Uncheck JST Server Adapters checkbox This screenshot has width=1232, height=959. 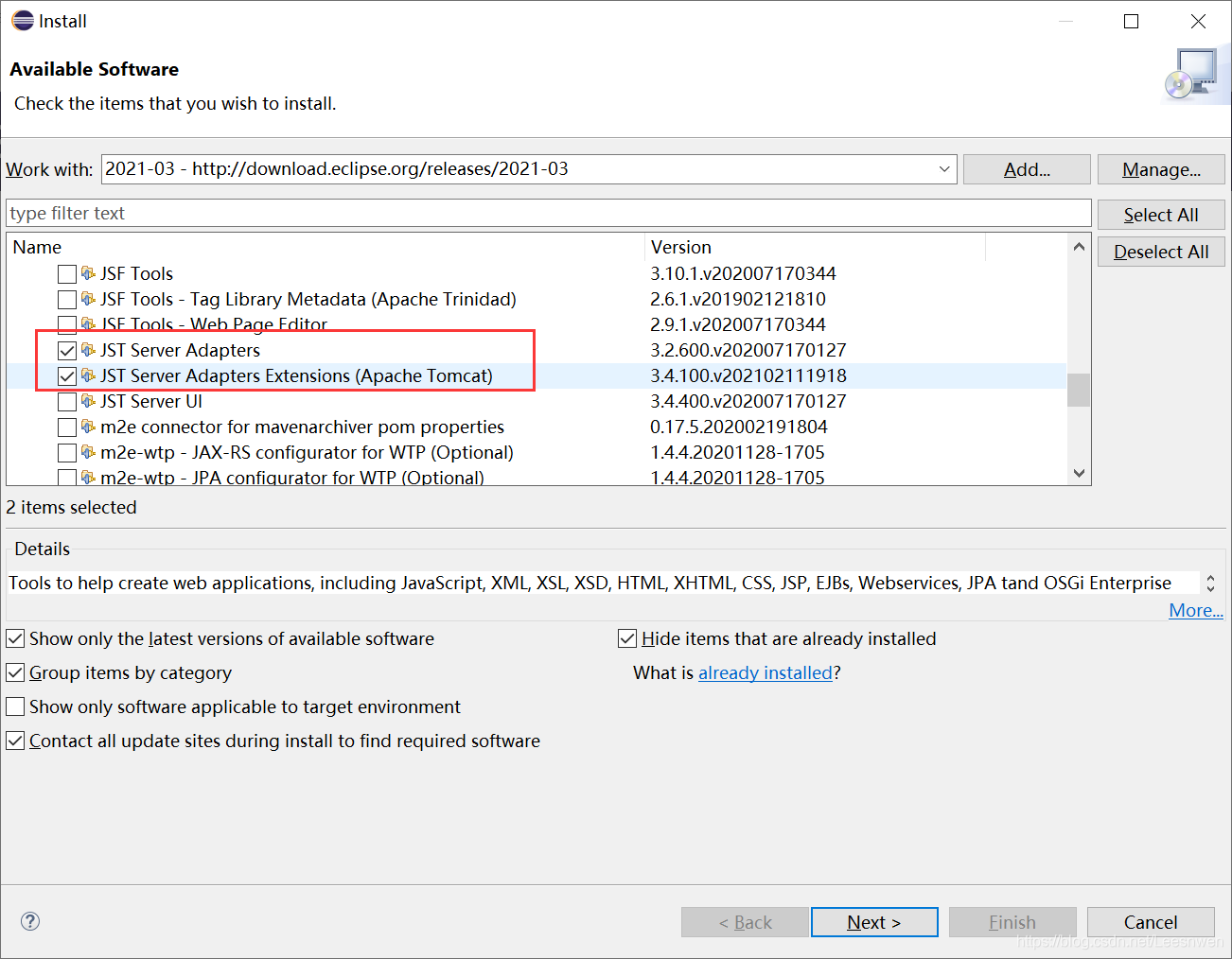coord(67,351)
